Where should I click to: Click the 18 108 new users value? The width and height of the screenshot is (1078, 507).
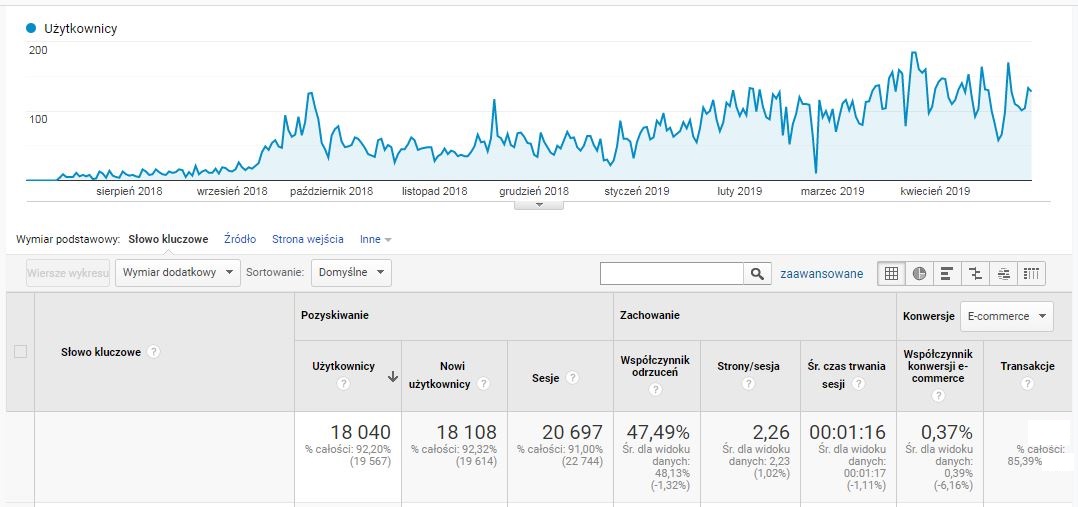tap(466, 432)
